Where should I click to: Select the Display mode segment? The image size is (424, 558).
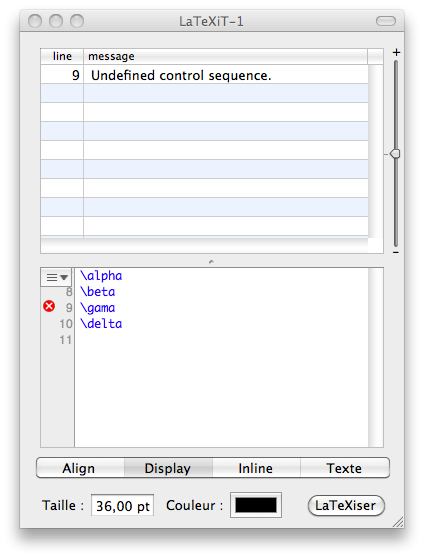(x=168, y=468)
